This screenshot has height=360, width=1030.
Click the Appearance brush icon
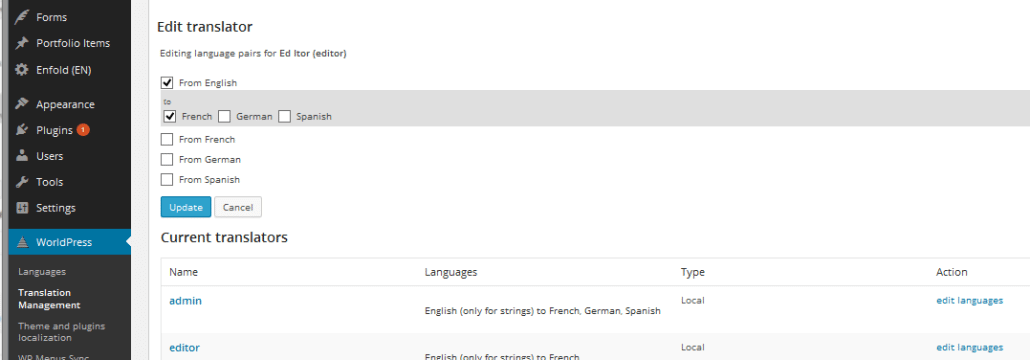[22, 104]
